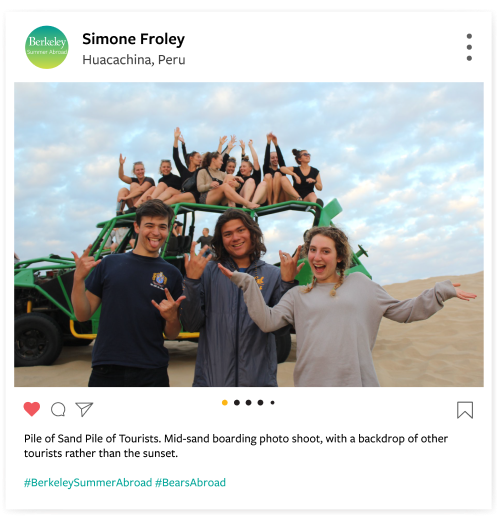This screenshot has height=524, width=499.
Task: Save the post with the bookmark icon
Action: click(465, 410)
